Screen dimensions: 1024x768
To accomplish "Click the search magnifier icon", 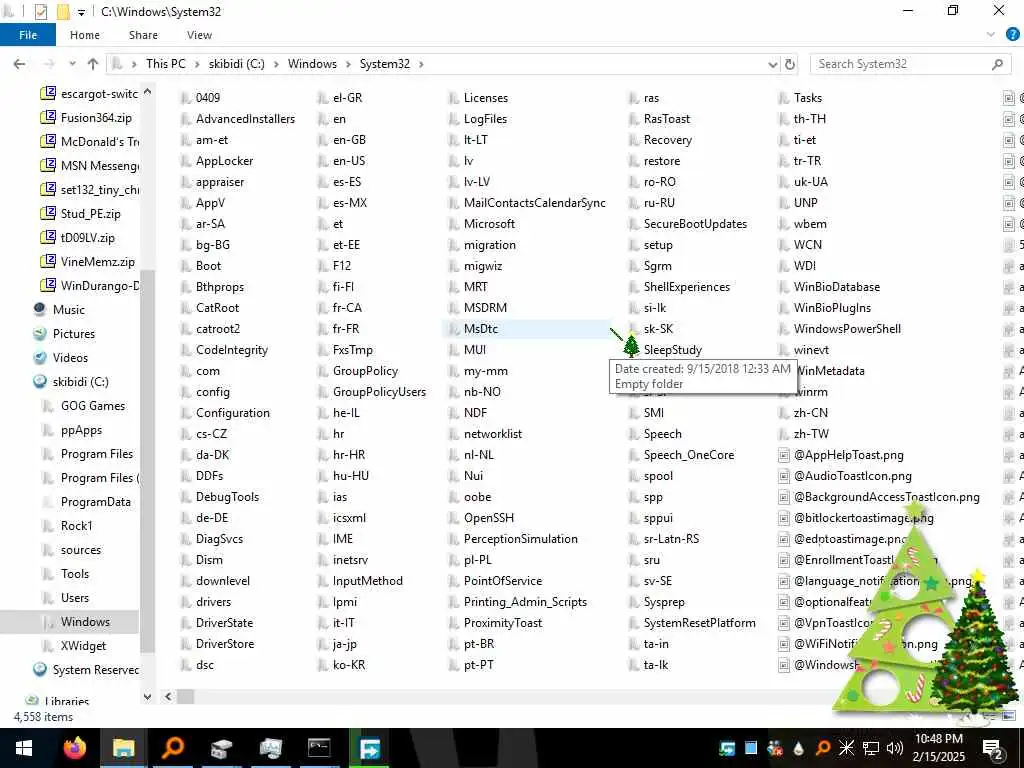I will tap(997, 64).
